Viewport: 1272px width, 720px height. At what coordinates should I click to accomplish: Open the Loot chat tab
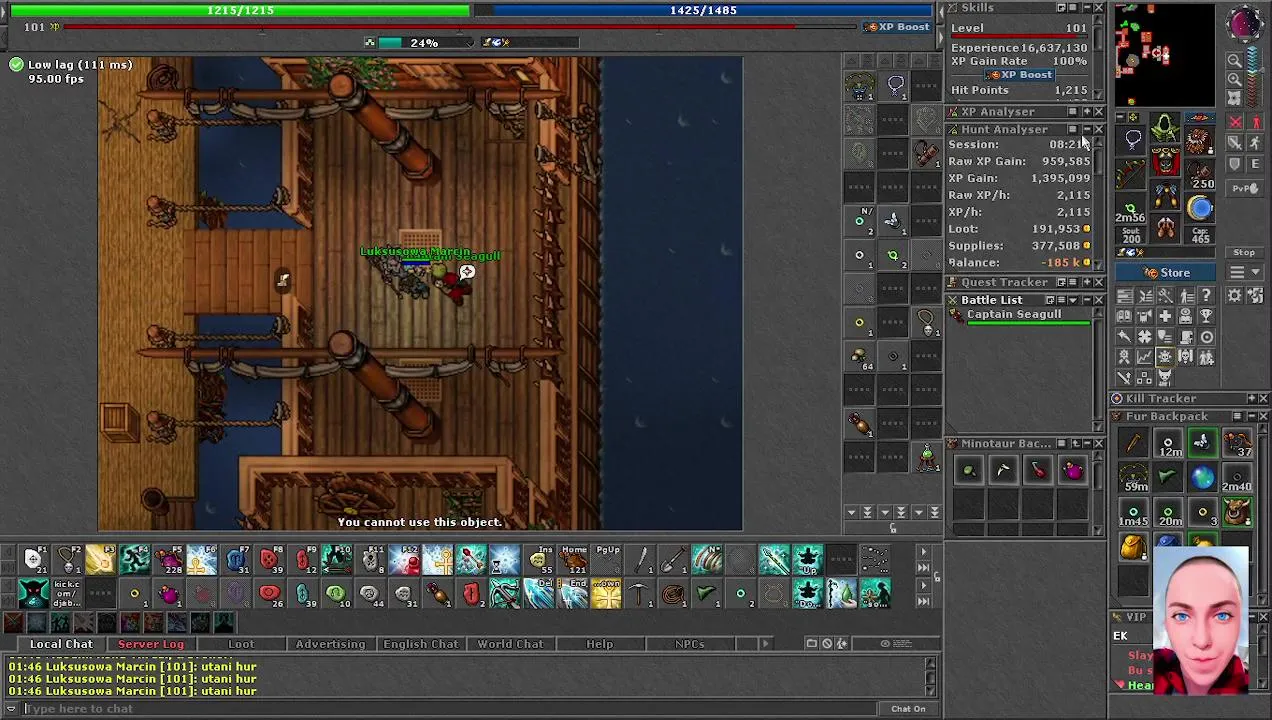pyautogui.click(x=241, y=644)
